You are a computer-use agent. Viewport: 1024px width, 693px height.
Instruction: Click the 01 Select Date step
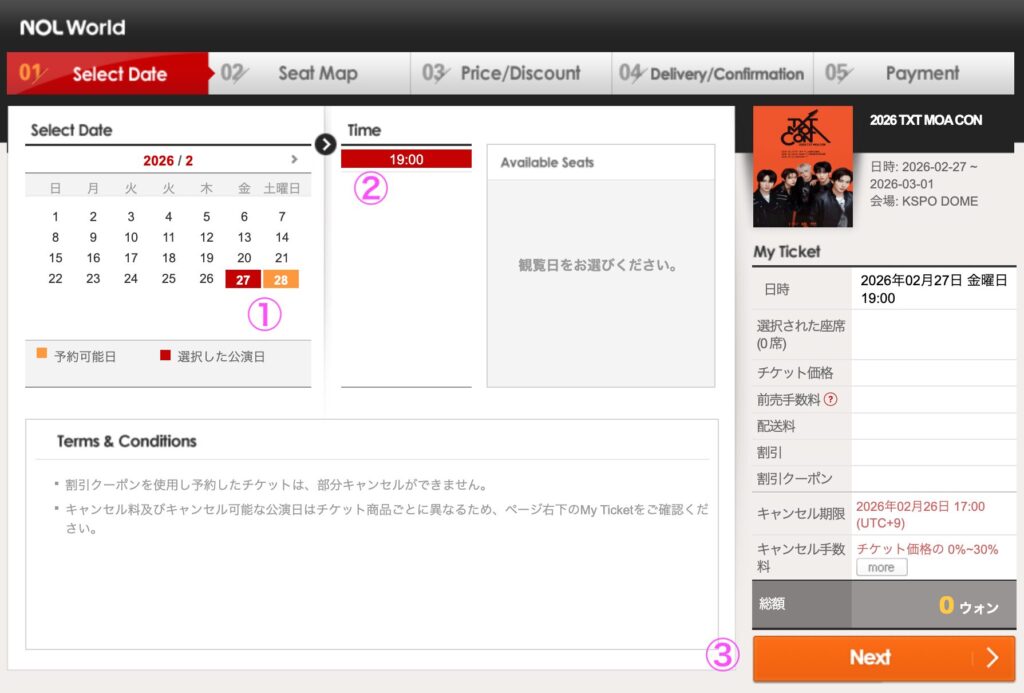(108, 73)
